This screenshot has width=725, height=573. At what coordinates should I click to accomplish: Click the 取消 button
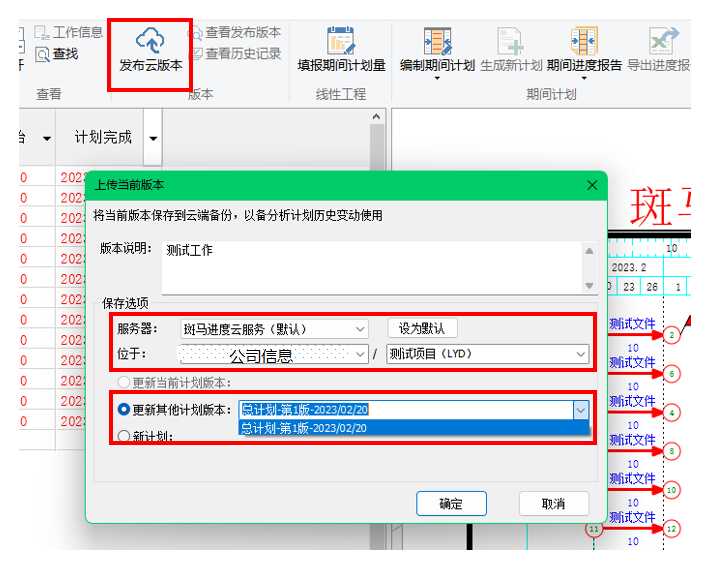[x=553, y=503]
